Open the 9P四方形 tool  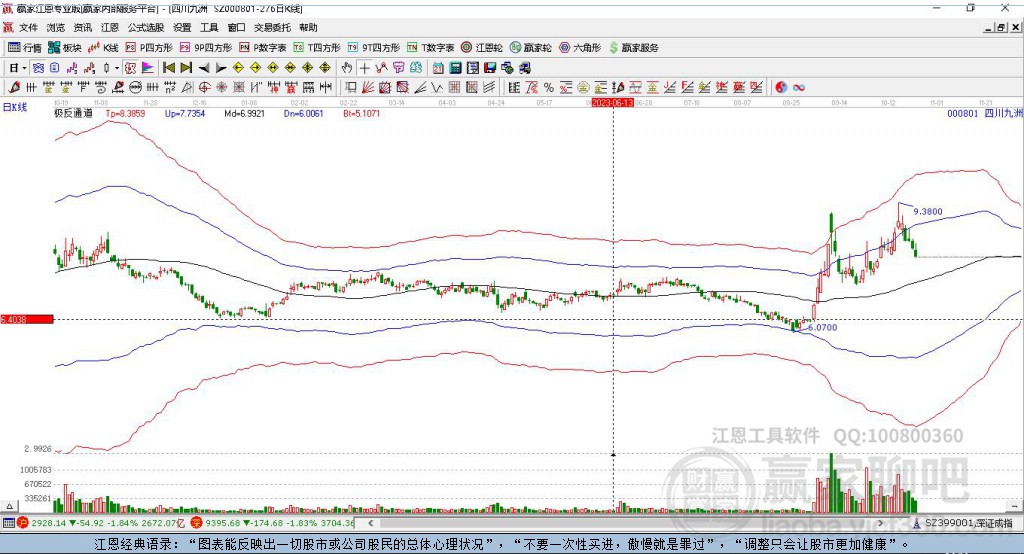(x=206, y=48)
